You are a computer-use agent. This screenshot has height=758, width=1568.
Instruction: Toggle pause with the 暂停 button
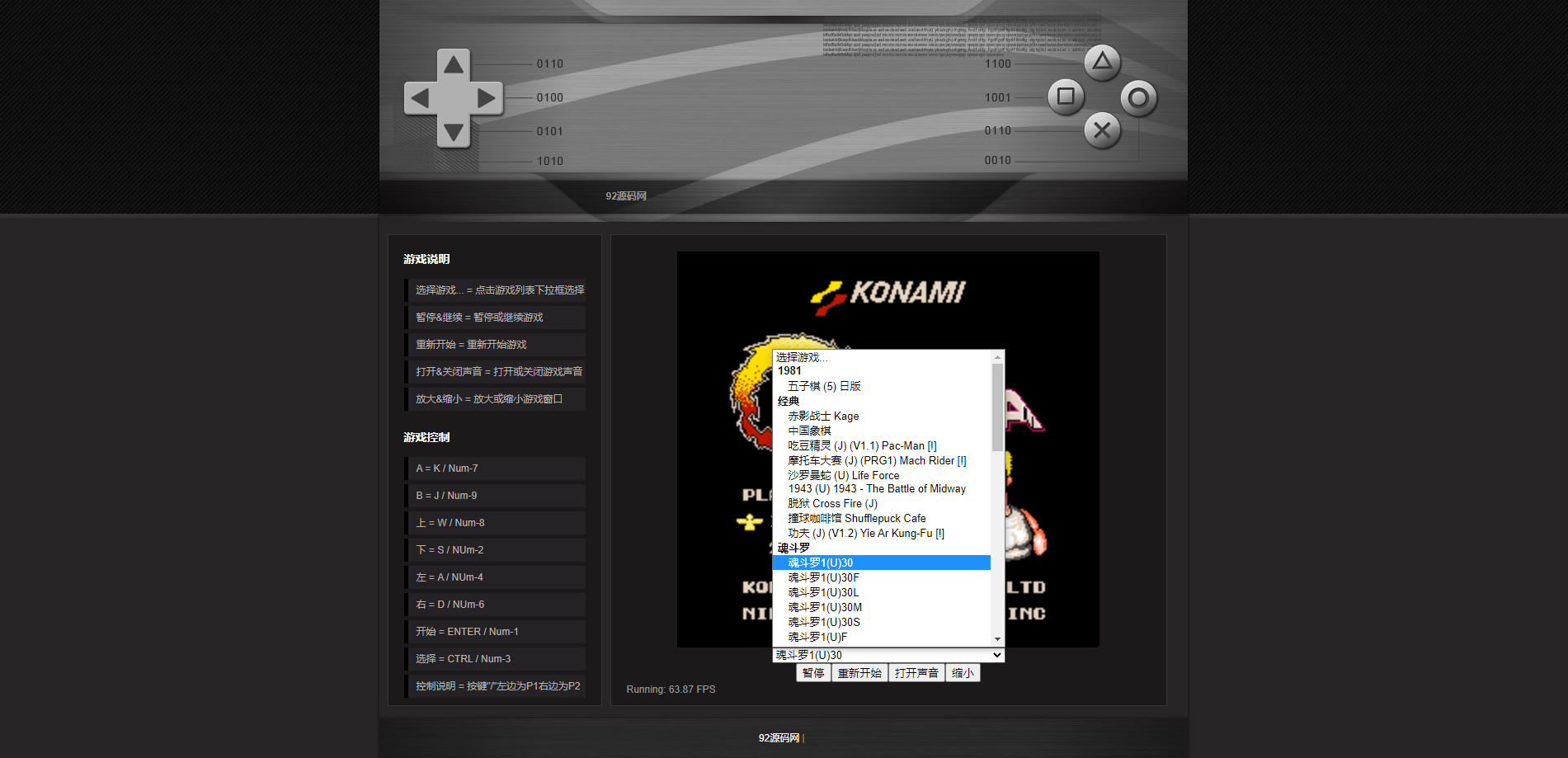(813, 673)
